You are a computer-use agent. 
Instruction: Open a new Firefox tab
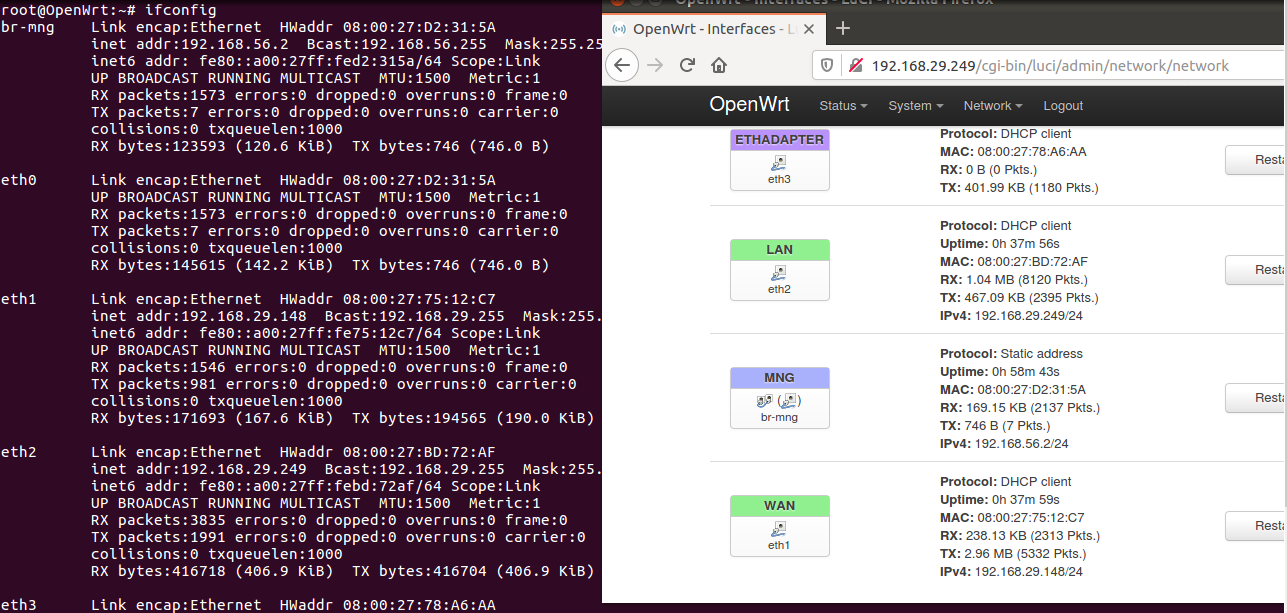(842, 28)
